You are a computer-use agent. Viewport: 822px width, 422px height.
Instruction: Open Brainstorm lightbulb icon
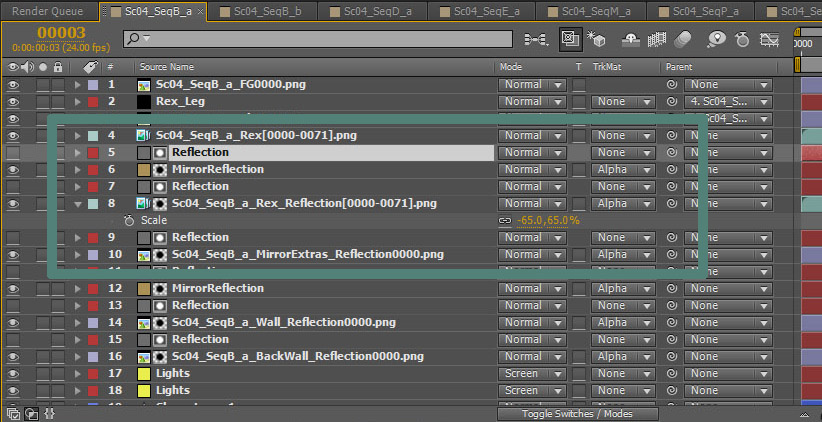point(717,39)
